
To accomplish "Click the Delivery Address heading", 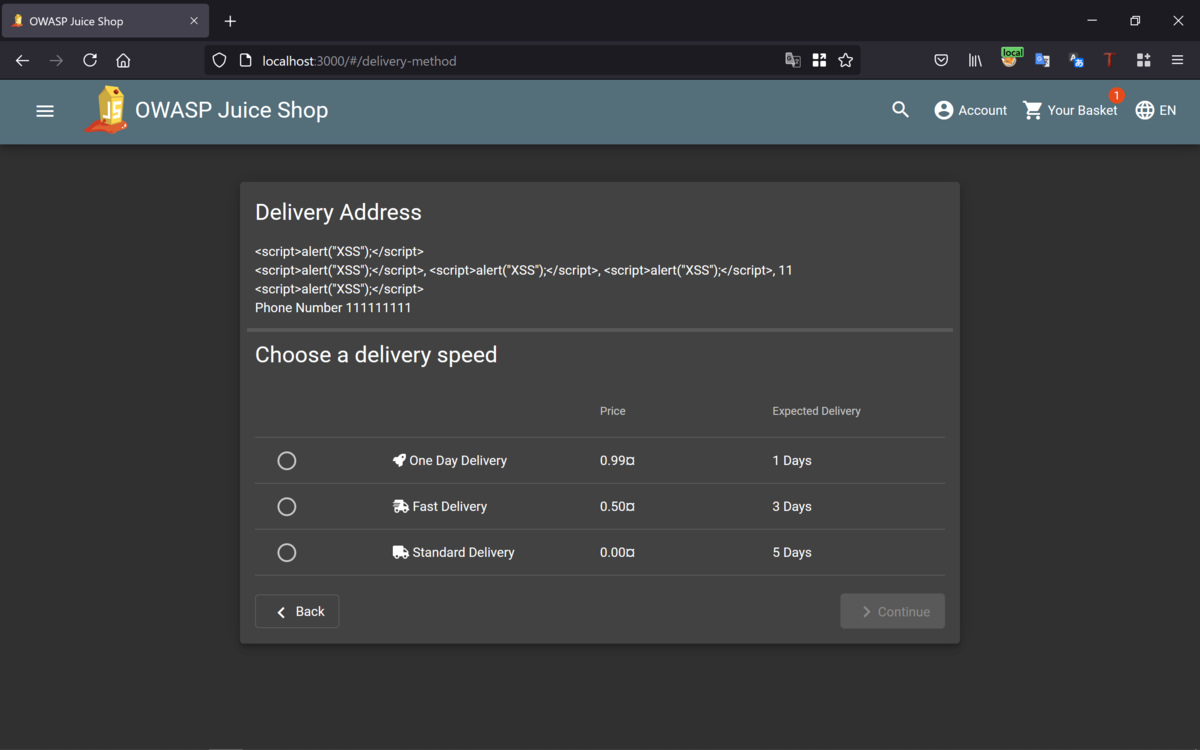I will [338, 212].
